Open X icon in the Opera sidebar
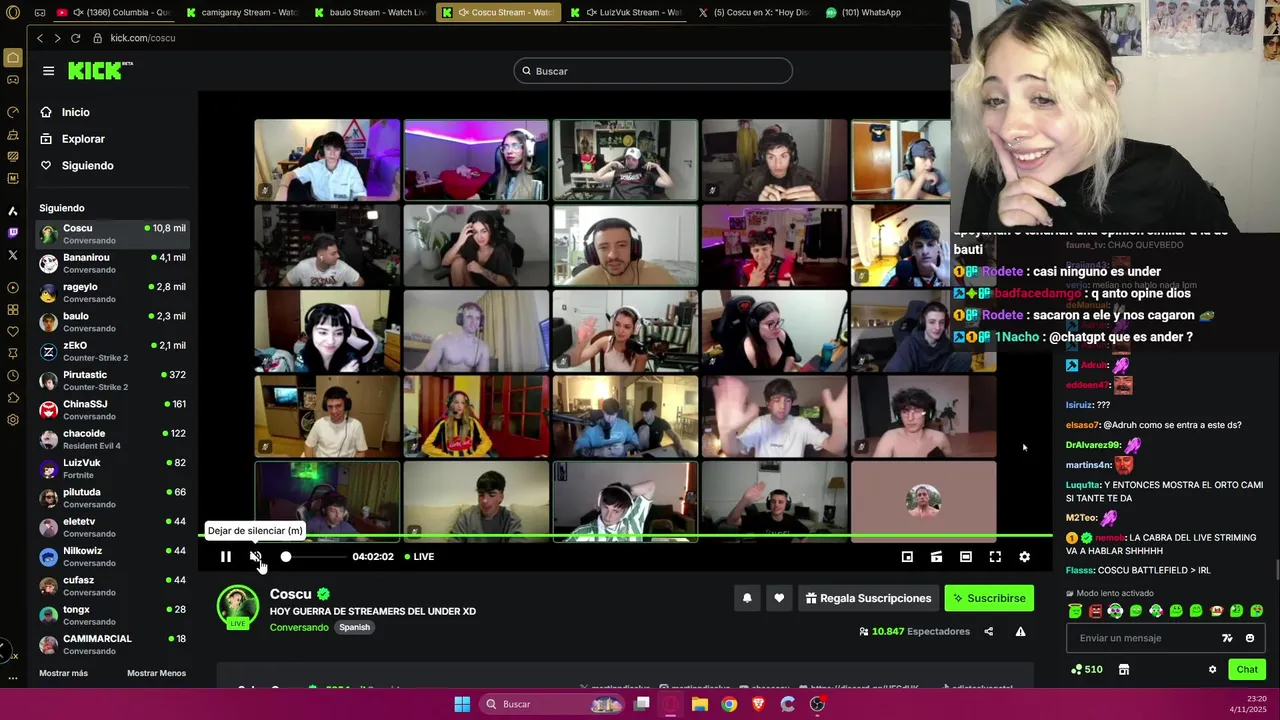The height and width of the screenshot is (720, 1280). click(x=13, y=255)
